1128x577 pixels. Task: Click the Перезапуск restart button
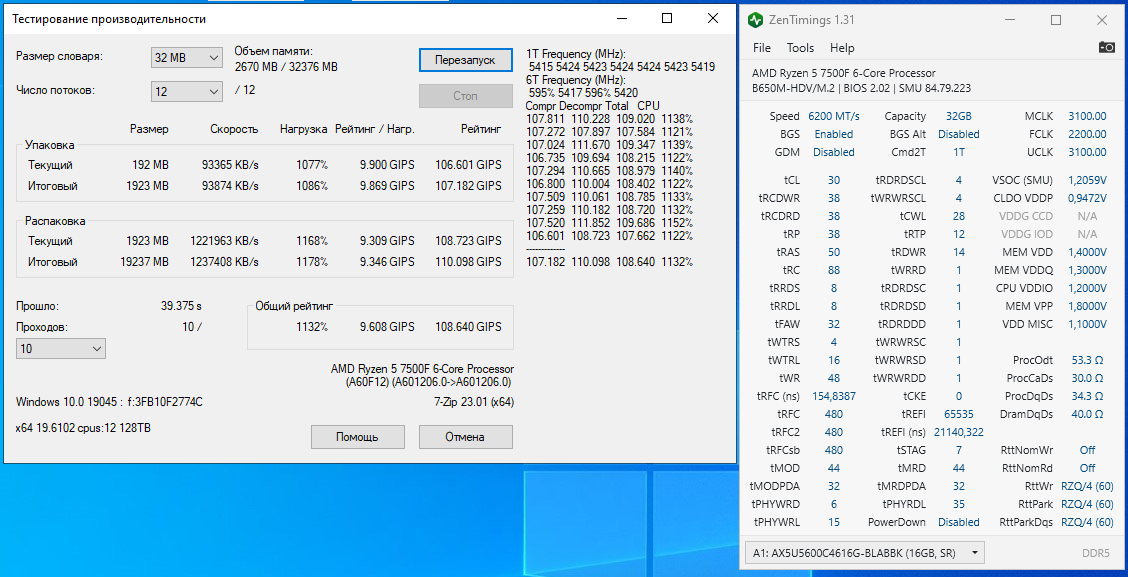pyautogui.click(x=465, y=60)
